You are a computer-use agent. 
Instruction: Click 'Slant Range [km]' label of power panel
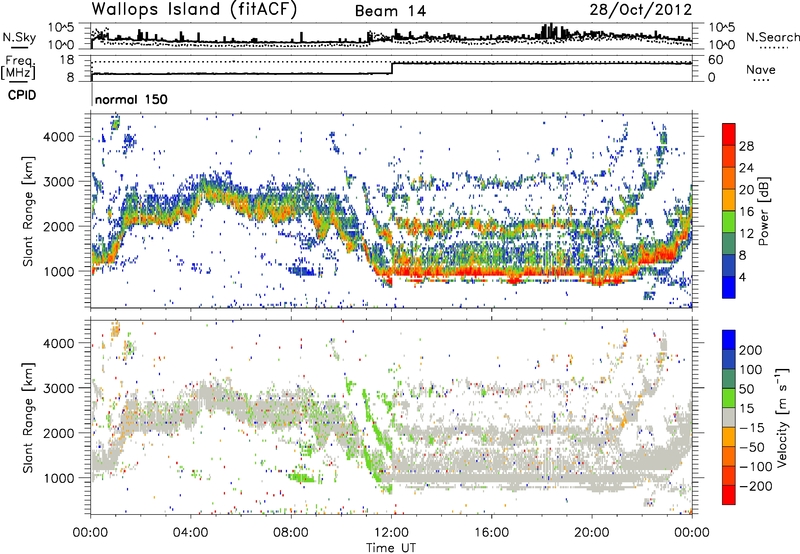pyautogui.click(x=28, y=211)
